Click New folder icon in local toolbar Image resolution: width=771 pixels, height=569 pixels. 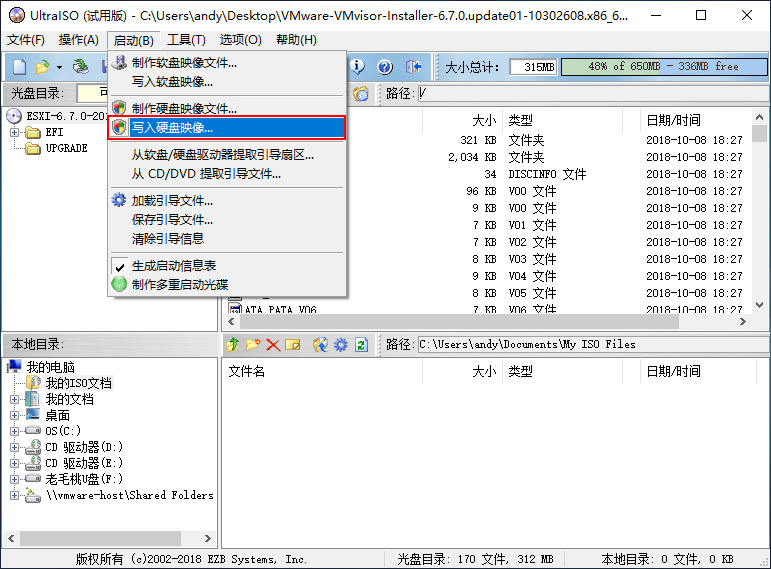pos(253,345)
